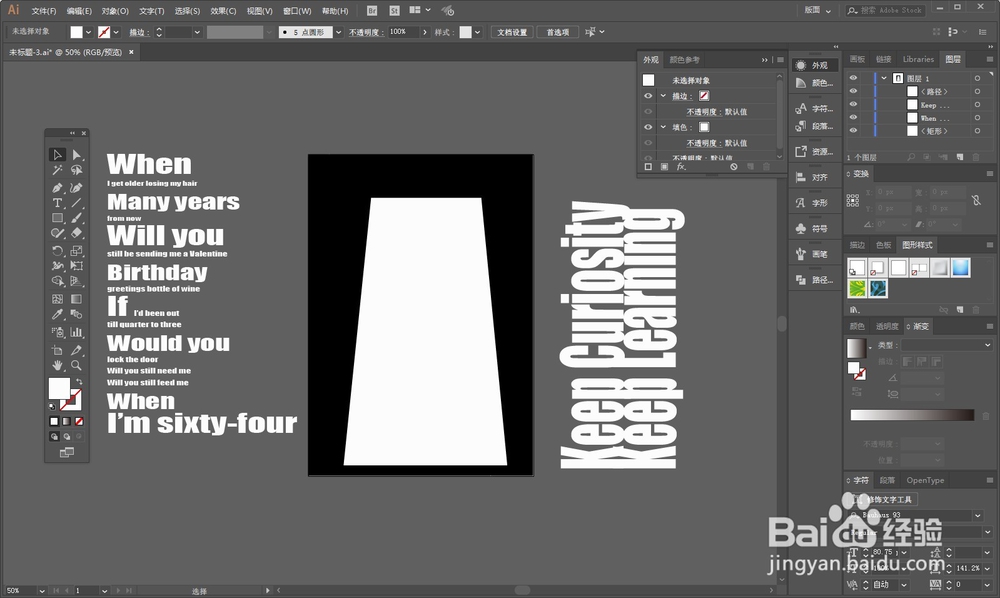Viewport: 1000px width, 598px height.
Task: Open the stroke color dropdown in control bar
Action: pyautogui.click(x=116, y=32)
